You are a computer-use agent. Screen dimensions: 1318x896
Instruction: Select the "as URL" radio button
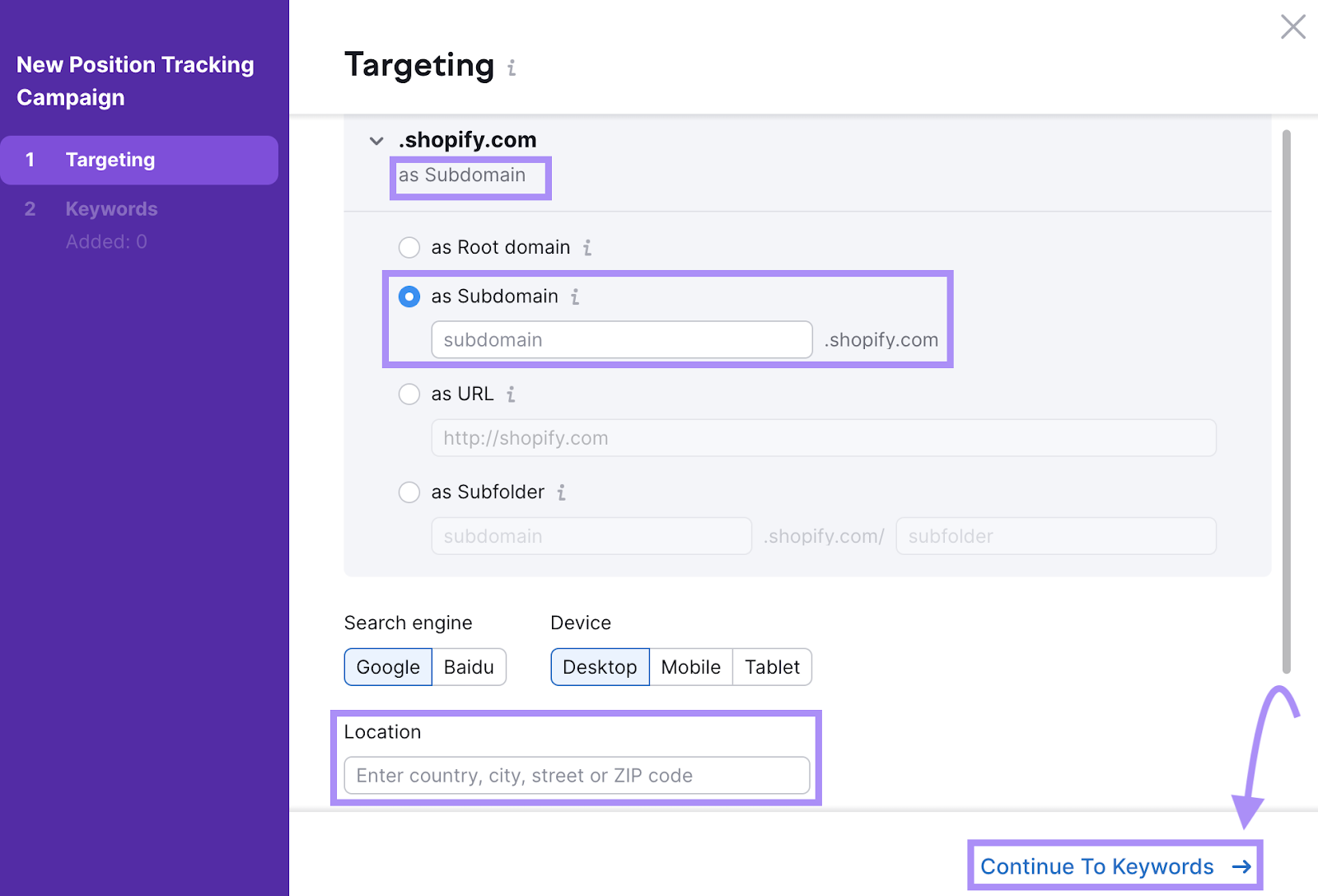(409, 394)
